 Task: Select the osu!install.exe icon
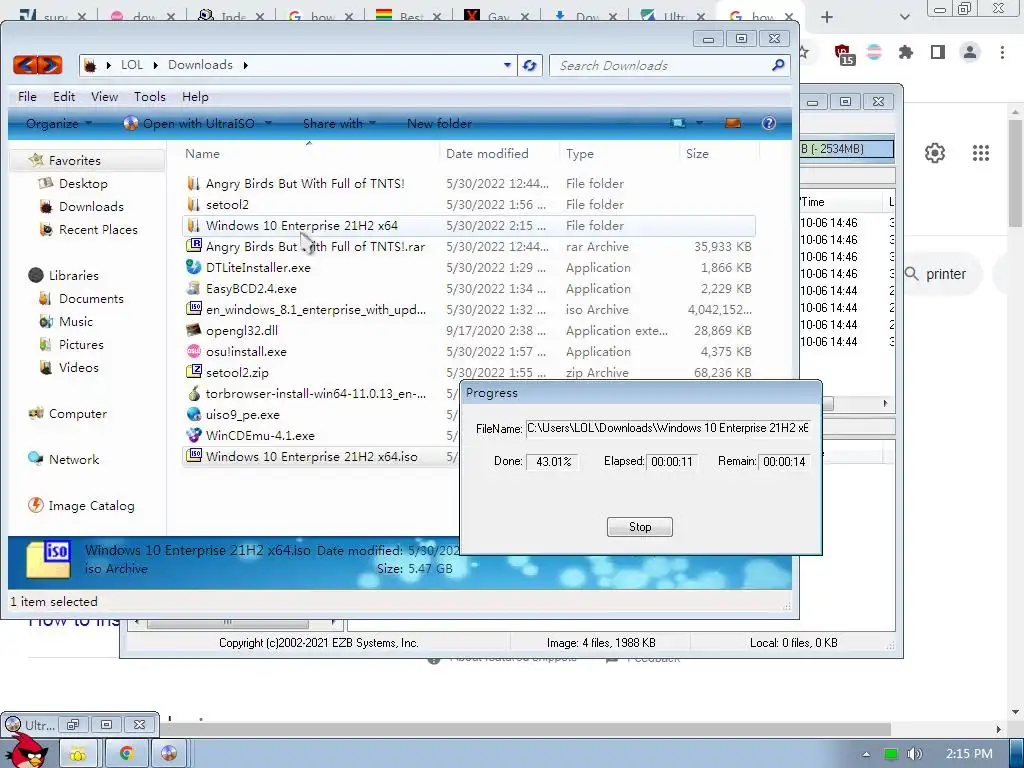click(x=193, y=351)
